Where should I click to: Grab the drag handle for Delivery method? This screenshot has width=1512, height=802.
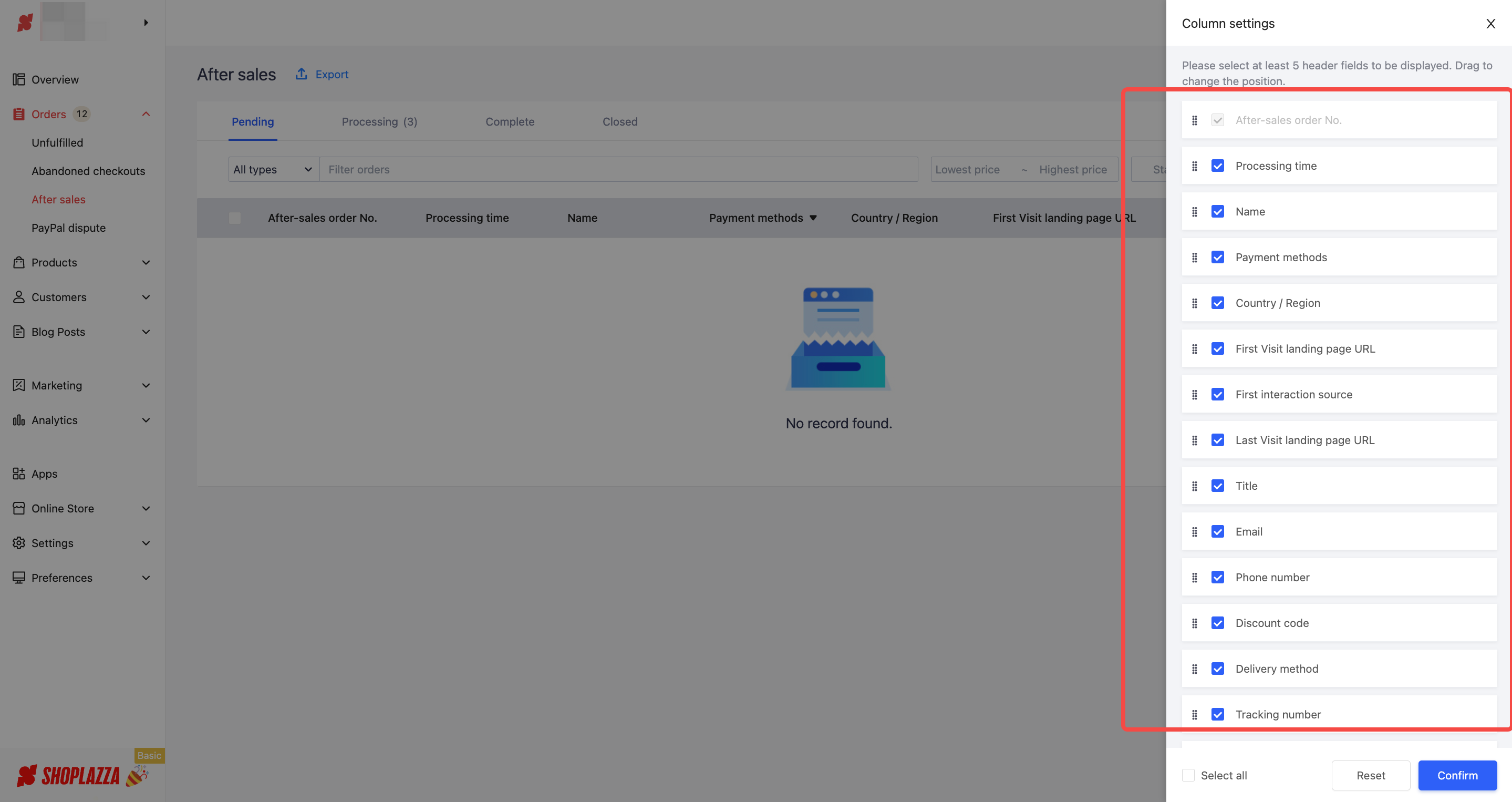[1195, 670]
